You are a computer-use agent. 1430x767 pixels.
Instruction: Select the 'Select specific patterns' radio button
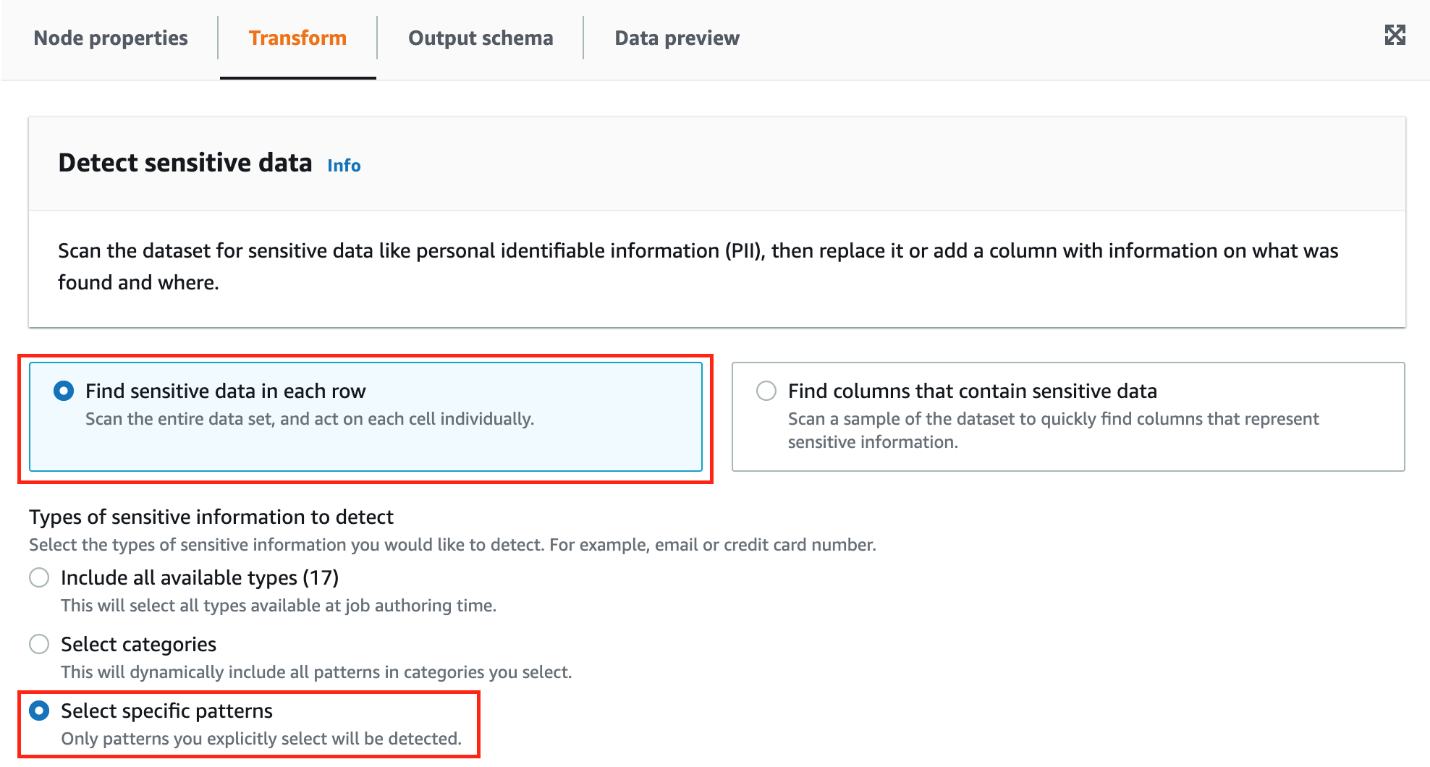click(39, 711)
